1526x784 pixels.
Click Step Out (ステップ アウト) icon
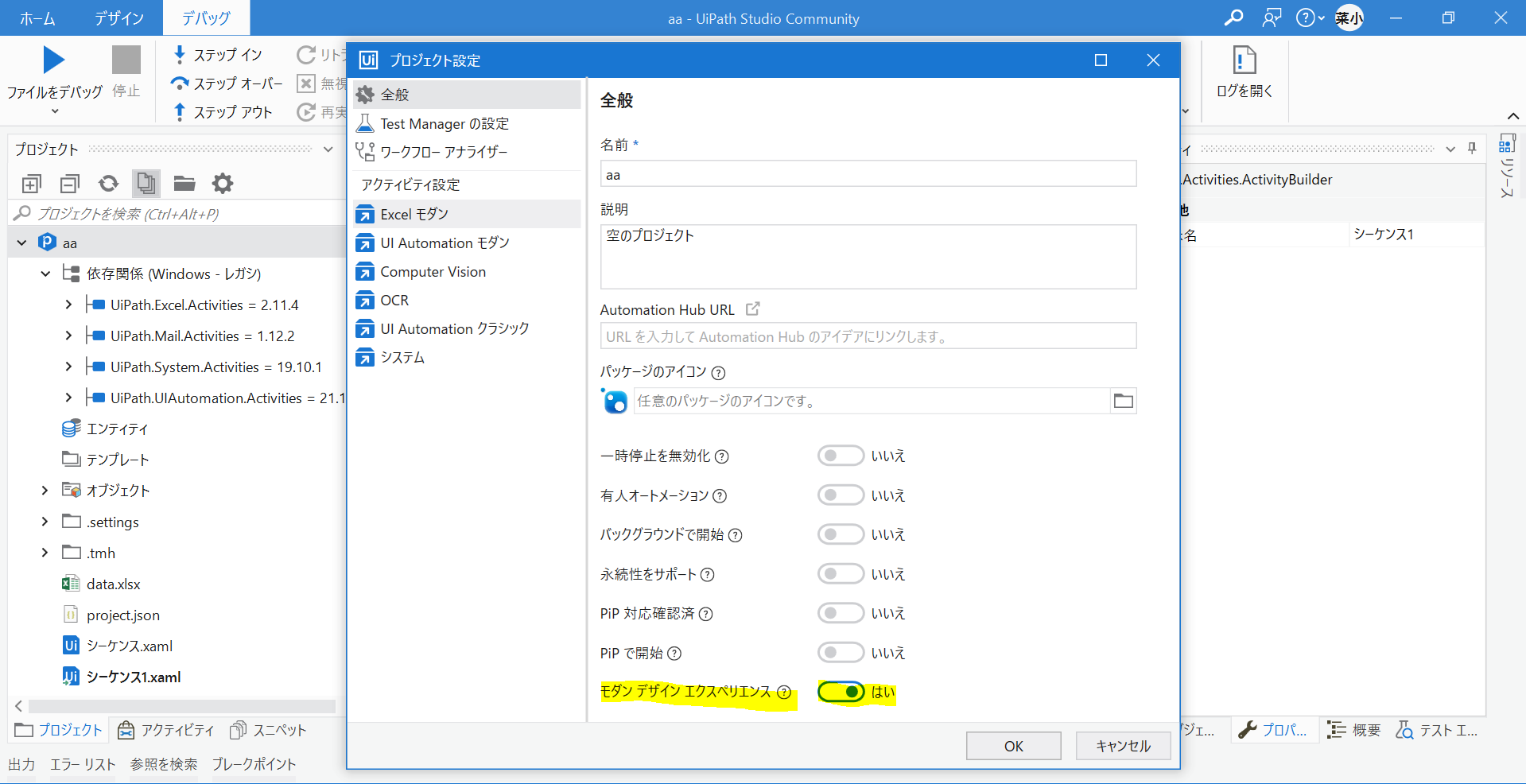click(x=180, y=111)
